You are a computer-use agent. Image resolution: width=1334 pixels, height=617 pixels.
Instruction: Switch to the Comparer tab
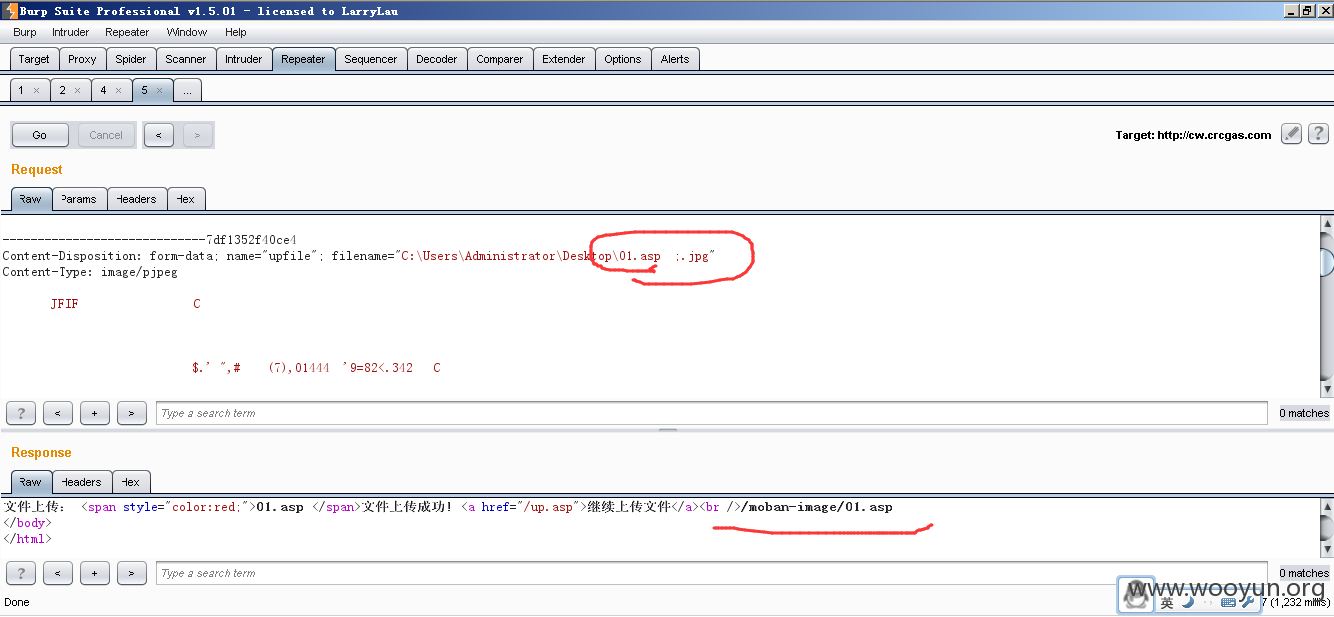tap(500, 59)
